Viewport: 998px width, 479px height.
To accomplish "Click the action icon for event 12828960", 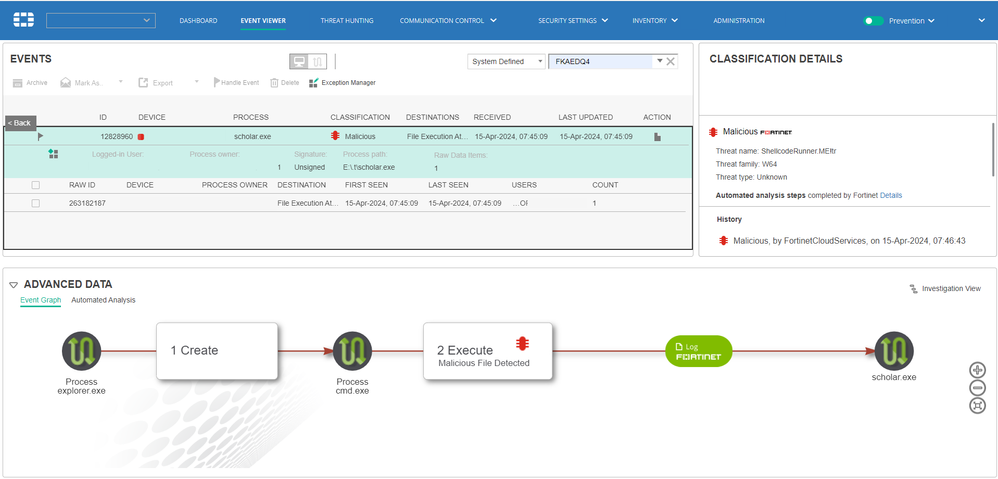I will [x=657, y=136].
